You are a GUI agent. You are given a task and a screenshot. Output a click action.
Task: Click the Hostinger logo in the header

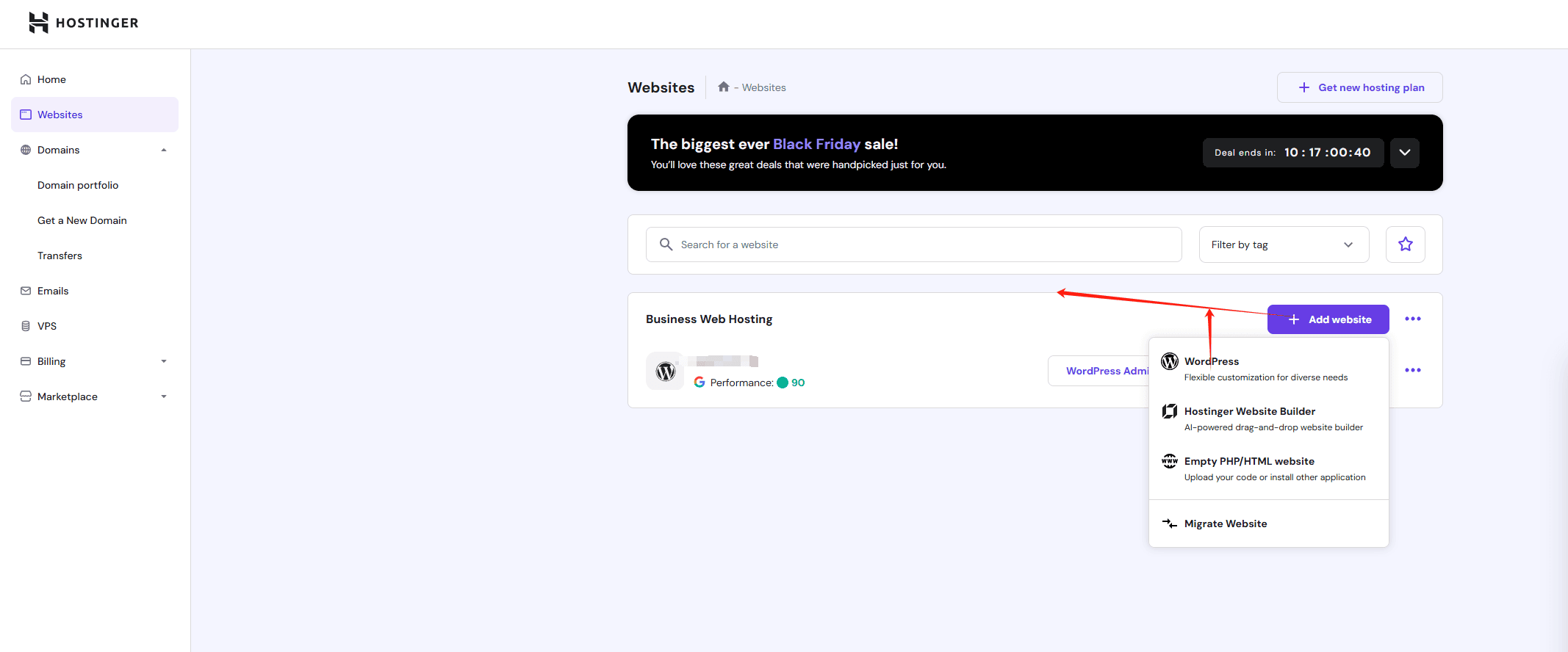tap(83, 23)
